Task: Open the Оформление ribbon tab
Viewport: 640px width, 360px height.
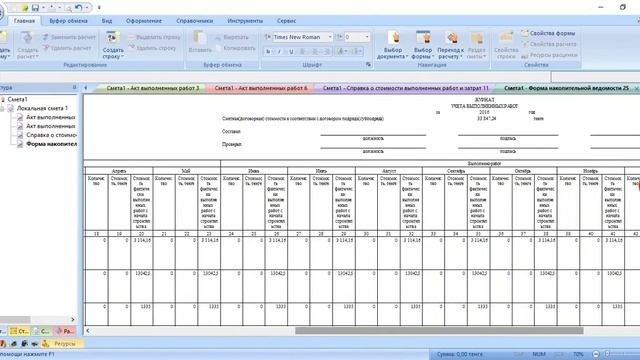Action: 144,21
